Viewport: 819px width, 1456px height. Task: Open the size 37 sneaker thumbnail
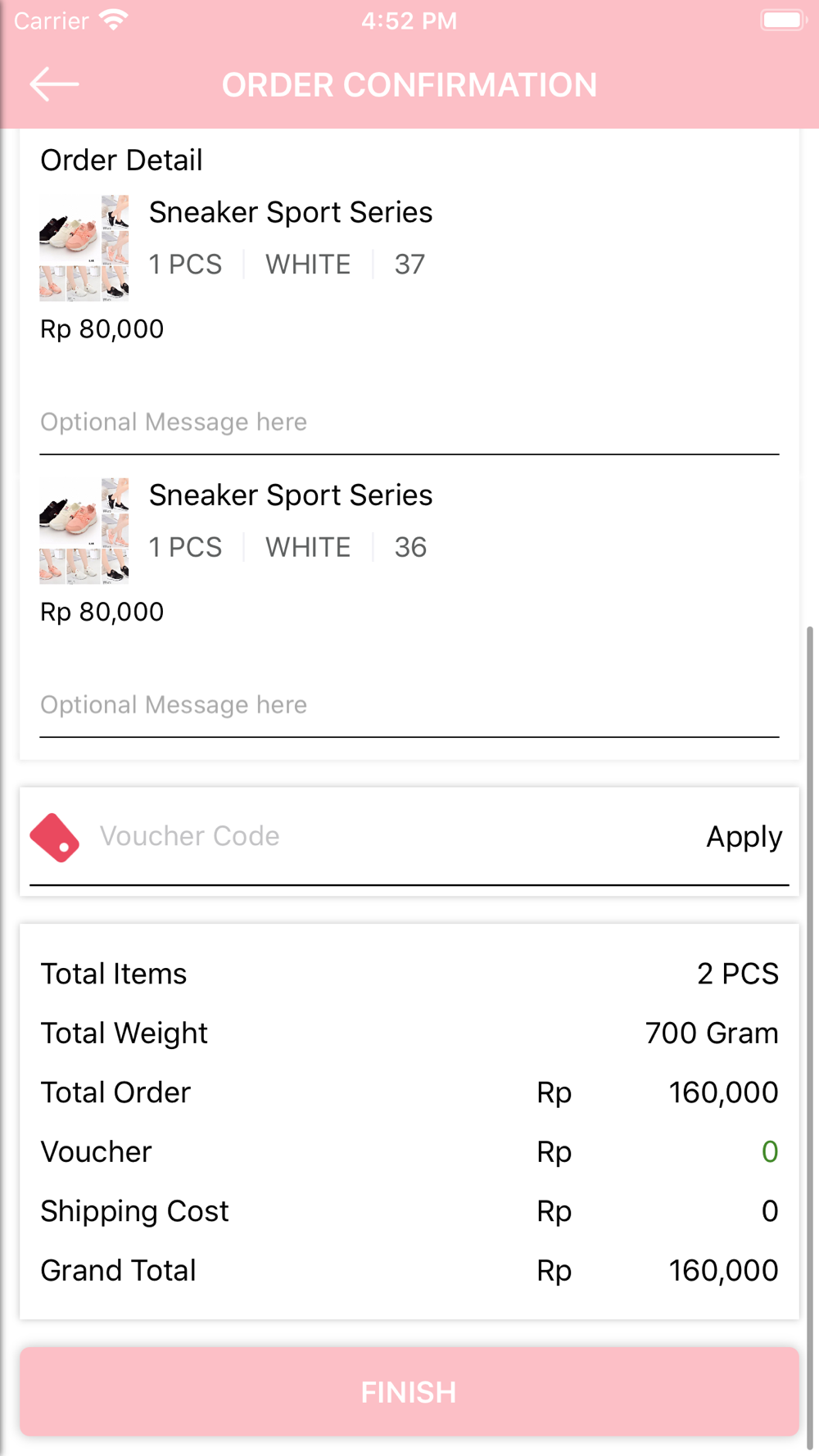84,248
